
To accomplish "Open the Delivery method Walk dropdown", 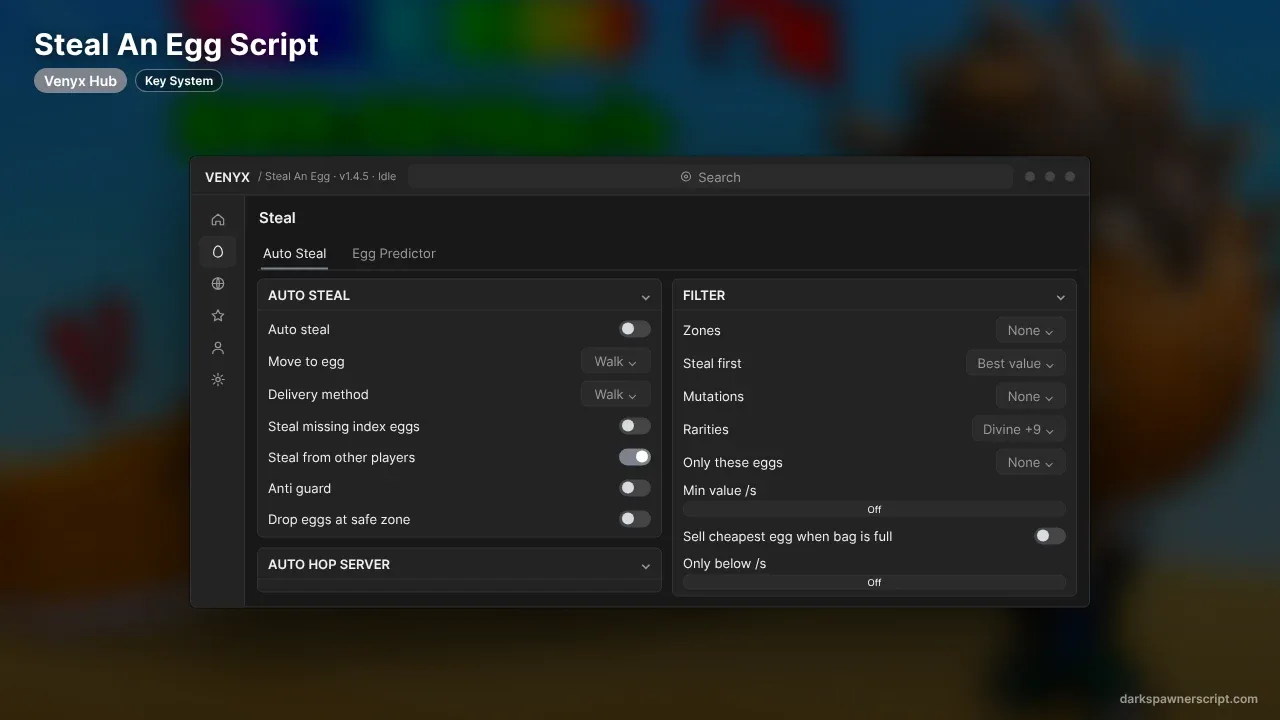I will click(616, 394).
